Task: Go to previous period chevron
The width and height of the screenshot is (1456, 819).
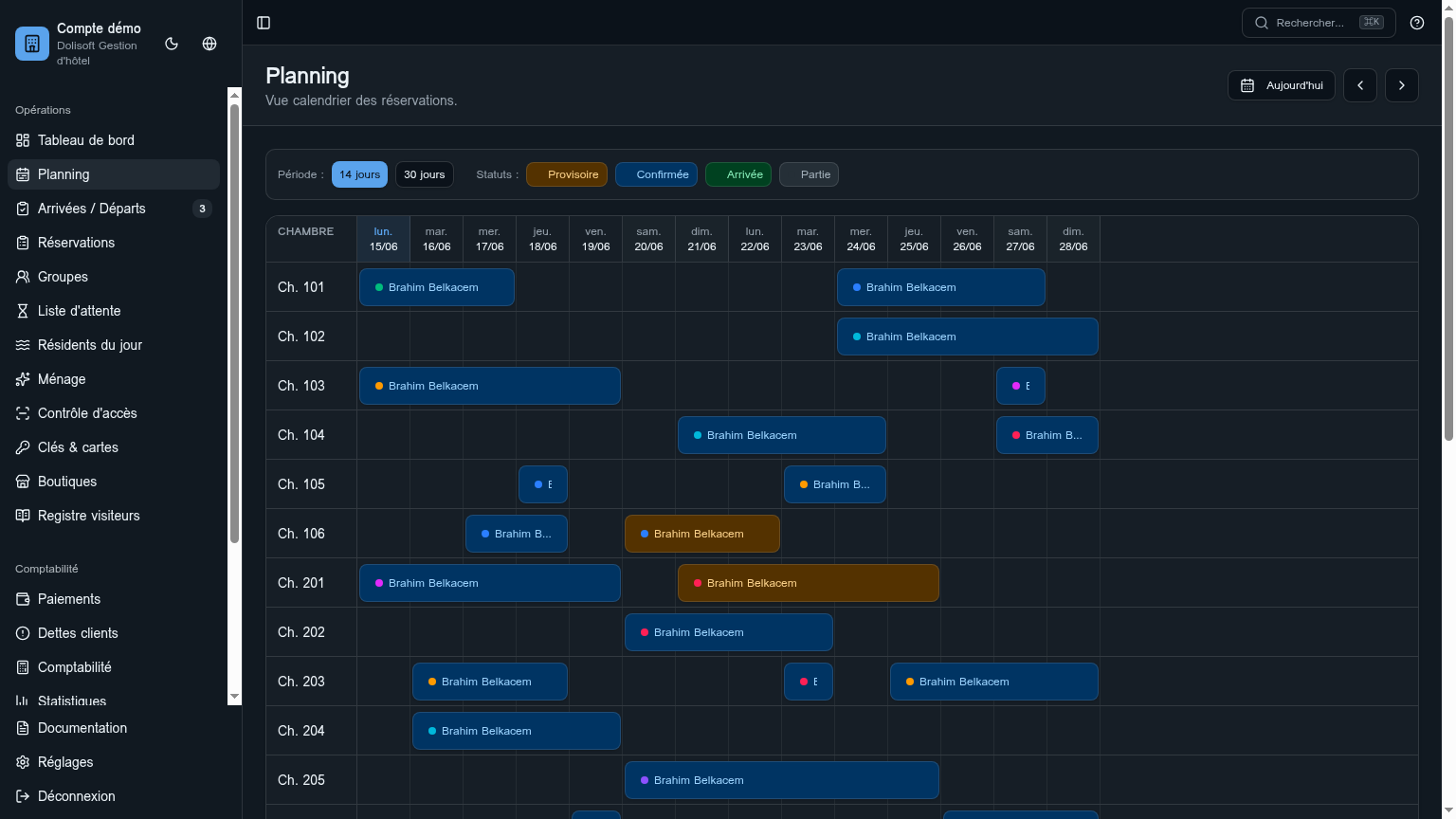Action: tap(1360, 85)
